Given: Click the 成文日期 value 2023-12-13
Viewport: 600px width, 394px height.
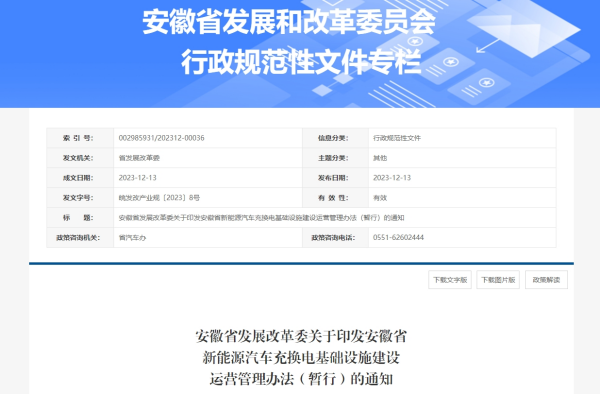Looking at the screenshot, I should point(137,178).
